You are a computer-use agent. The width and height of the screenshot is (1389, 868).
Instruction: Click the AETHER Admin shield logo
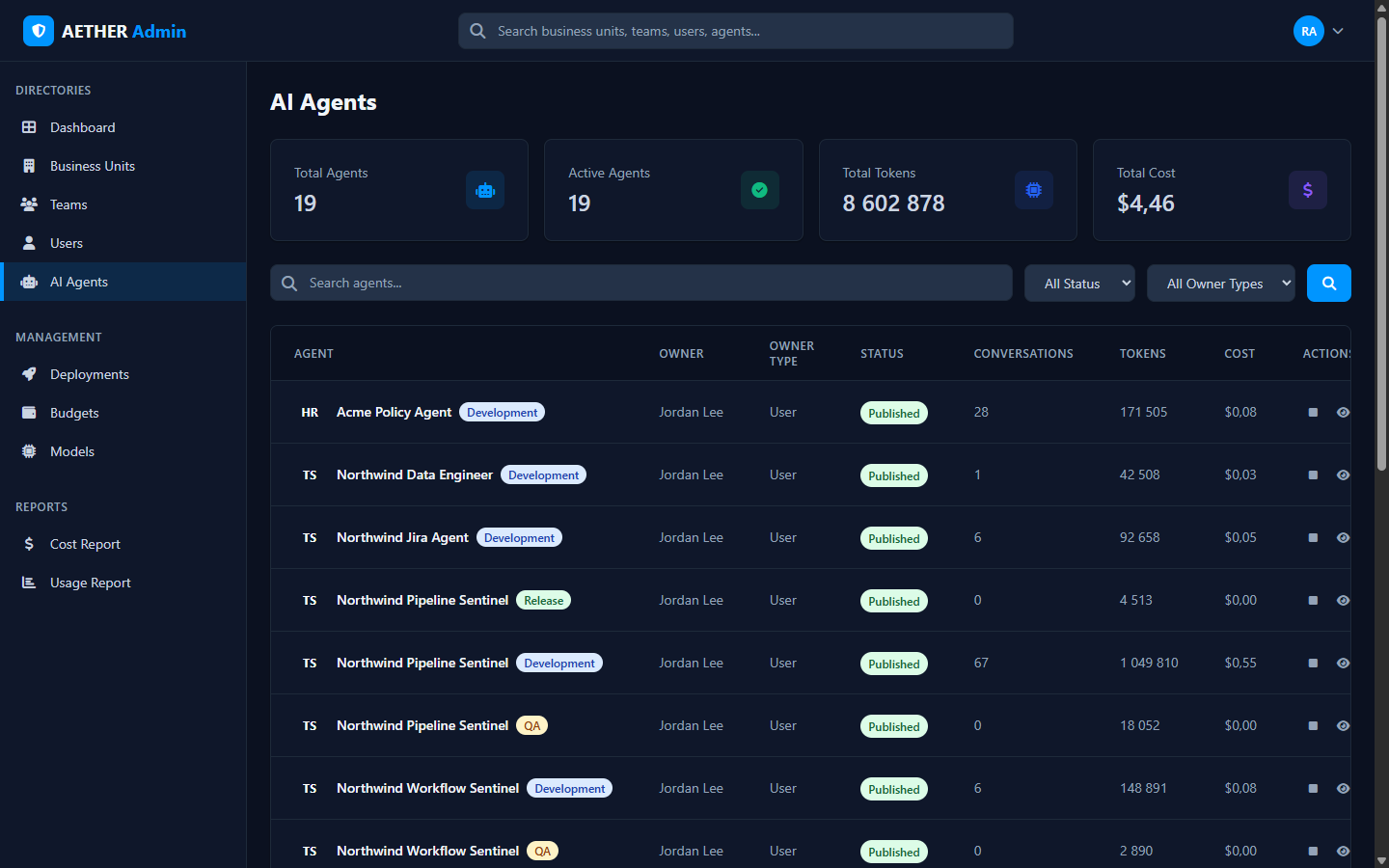(39, 31)
